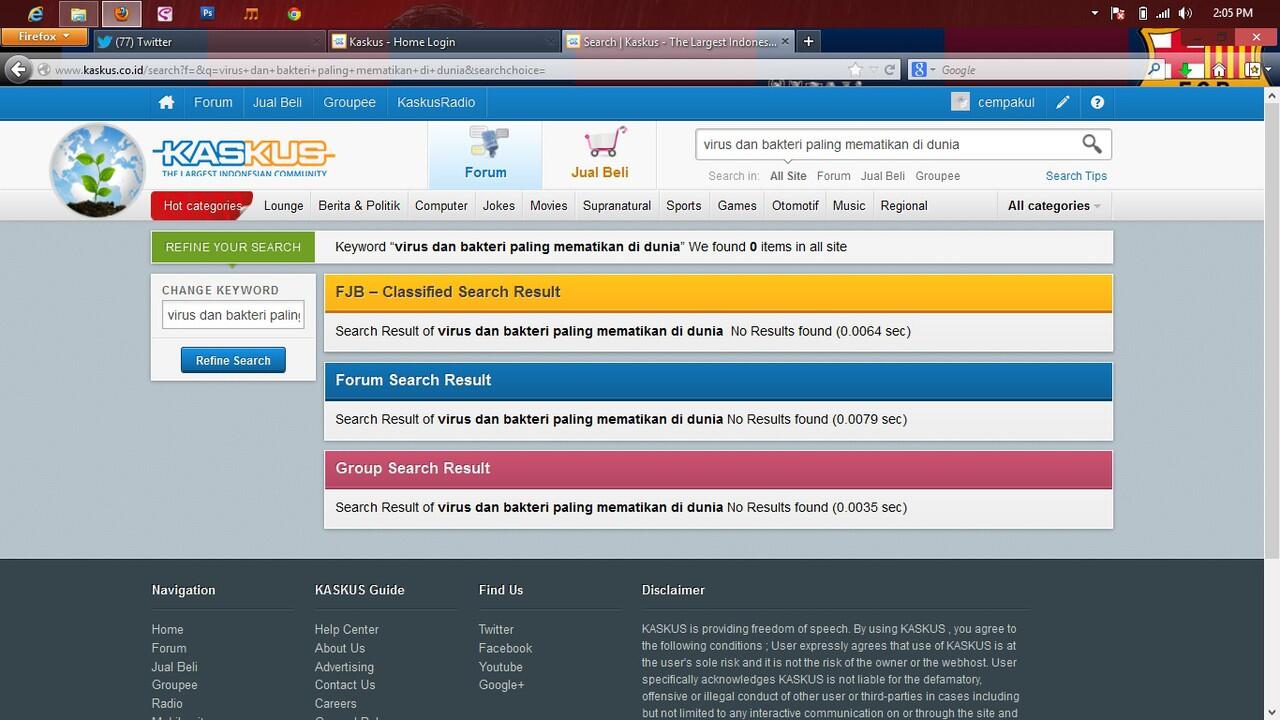This screenshot has width=1280, height=720.
Task: Click Jual Beli in the blue navbar
Action: pos(277,102)
